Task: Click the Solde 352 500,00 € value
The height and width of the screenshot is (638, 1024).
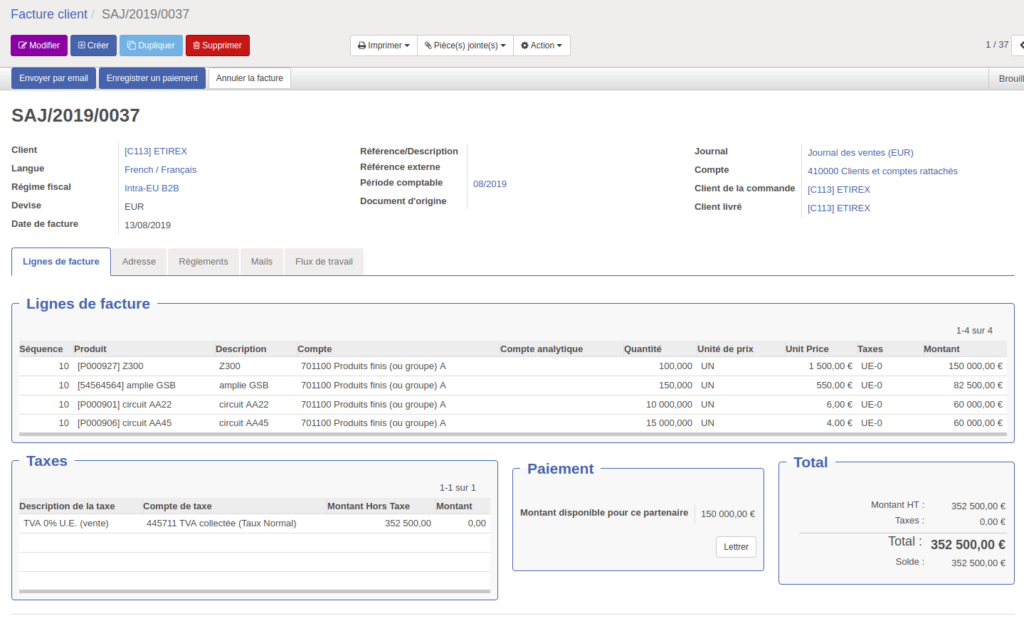Action: pos(978,564)
